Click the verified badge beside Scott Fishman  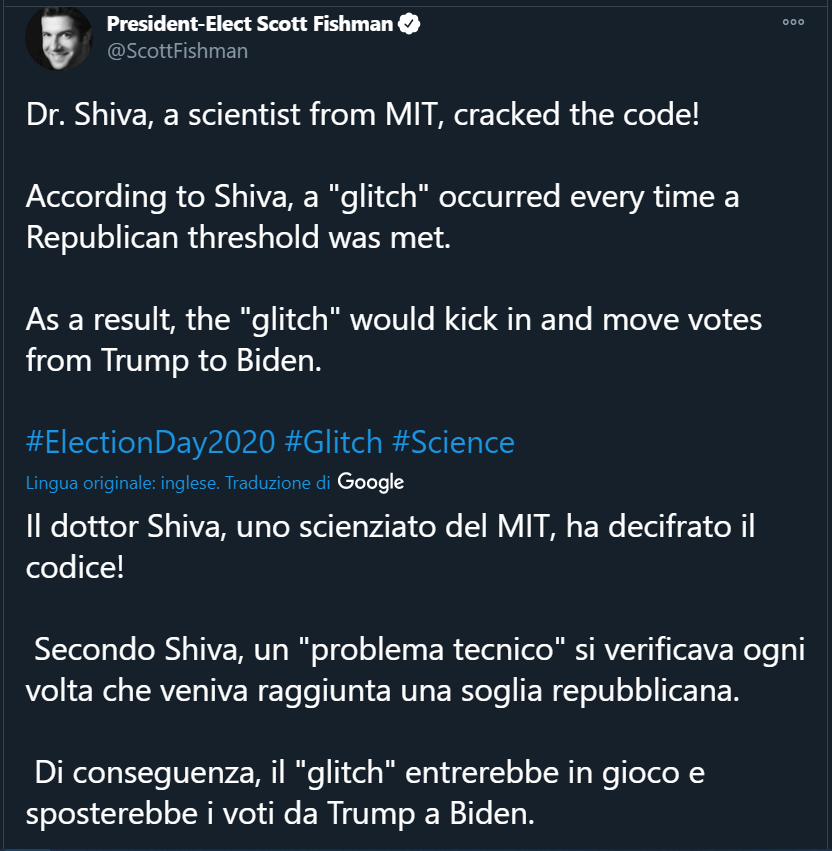pyautogui.click(x=409, y=25)
